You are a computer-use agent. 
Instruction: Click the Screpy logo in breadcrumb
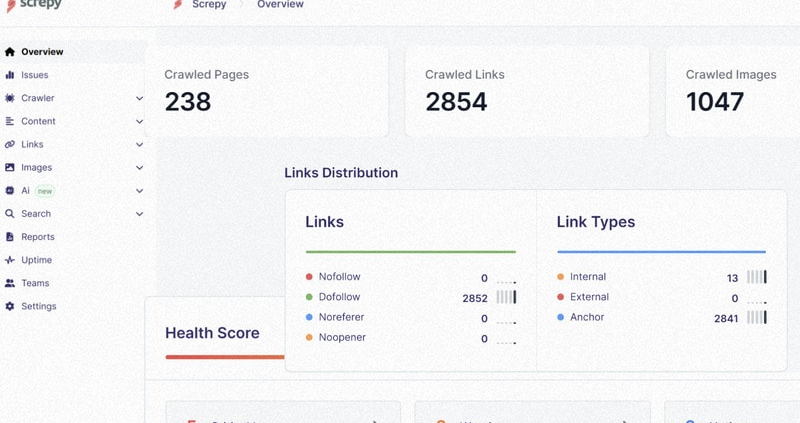tap(178, 5)
